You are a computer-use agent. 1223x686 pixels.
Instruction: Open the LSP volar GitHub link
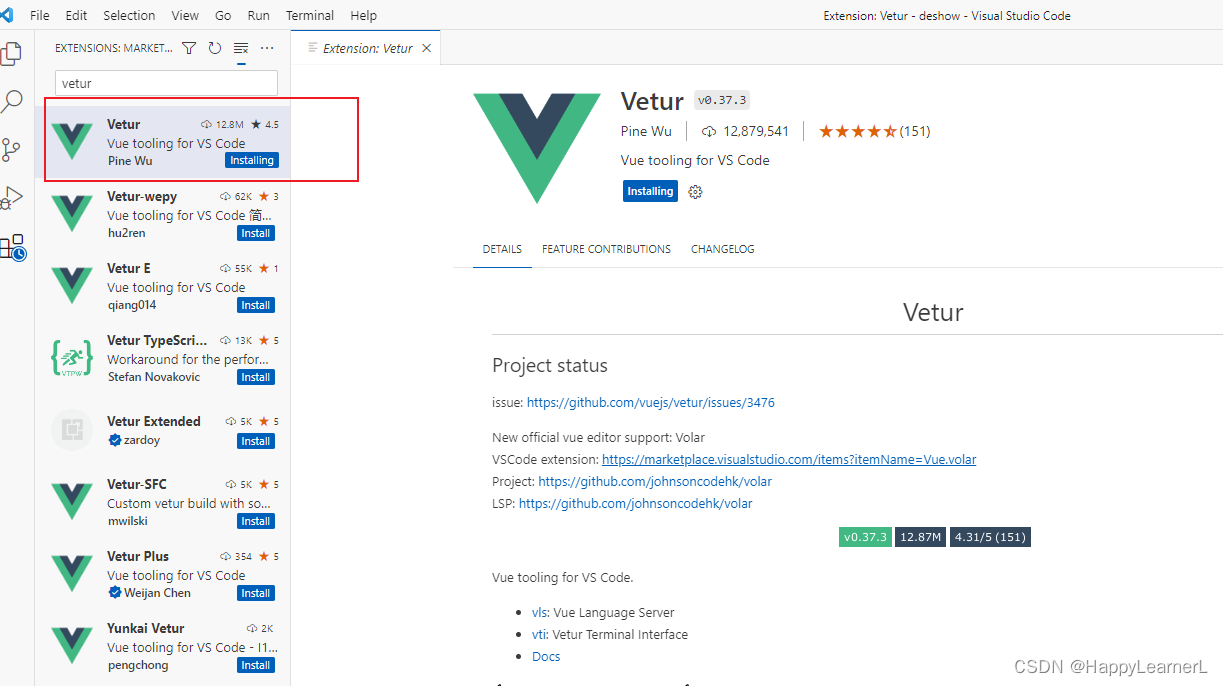tap(636, 504)
